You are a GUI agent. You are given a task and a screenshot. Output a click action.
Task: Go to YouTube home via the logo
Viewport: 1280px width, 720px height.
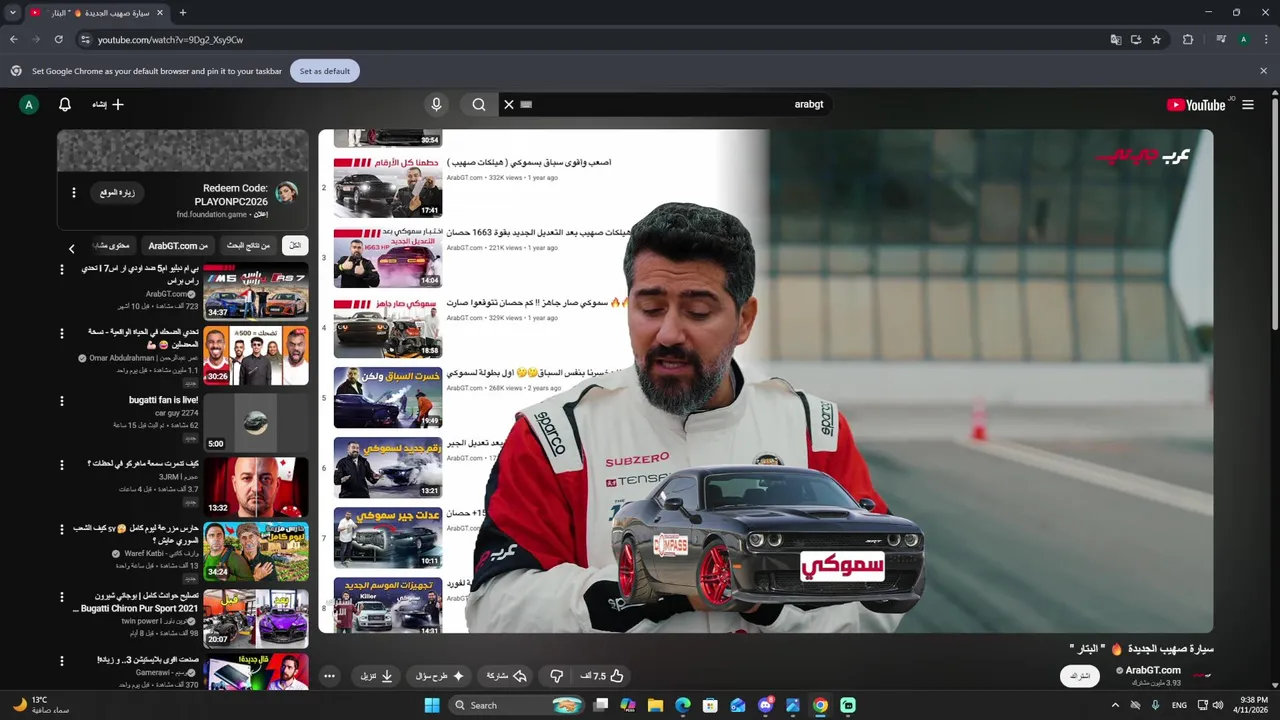click(1196, 104)
